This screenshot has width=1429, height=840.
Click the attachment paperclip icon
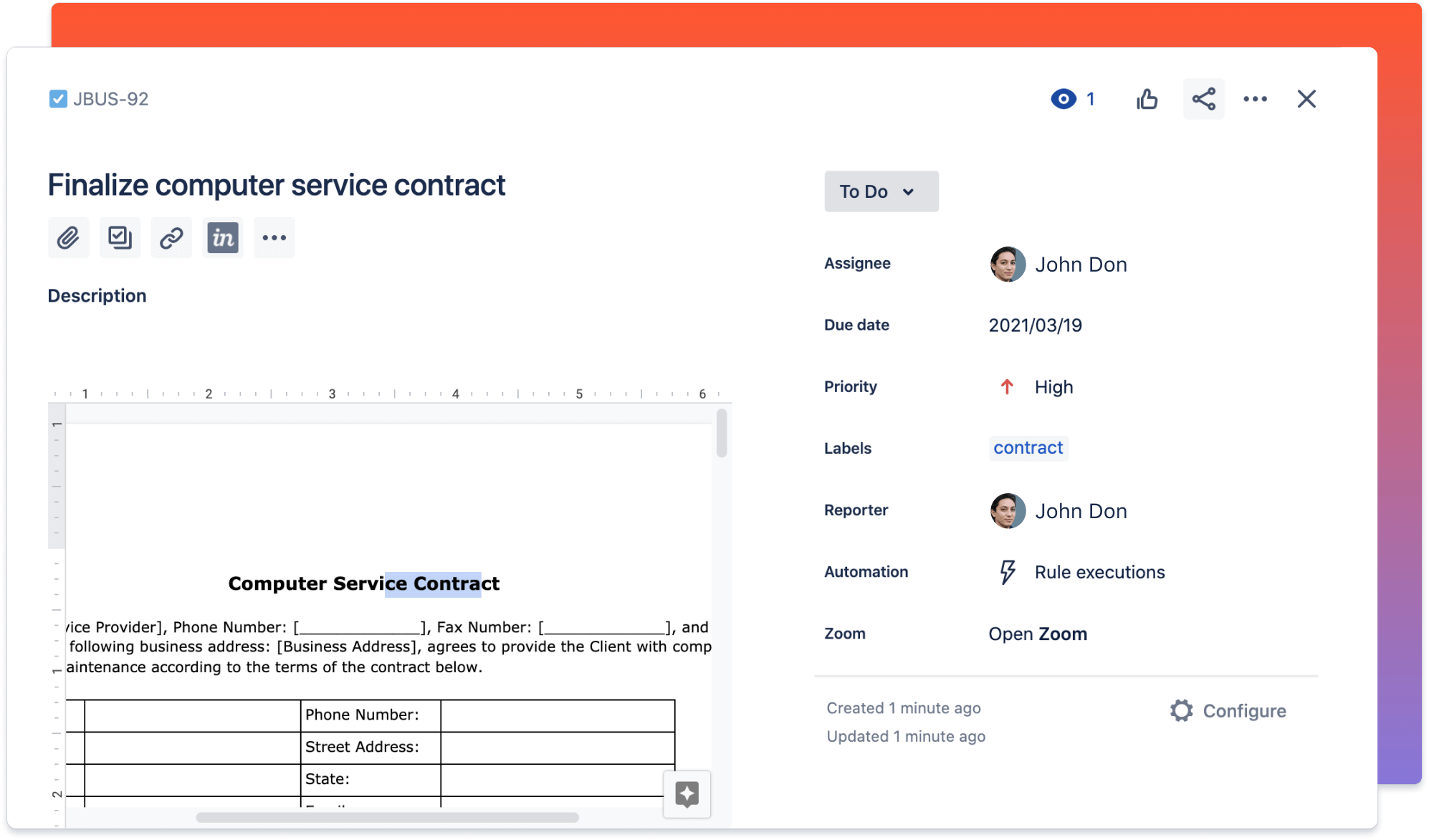(67, 237)
